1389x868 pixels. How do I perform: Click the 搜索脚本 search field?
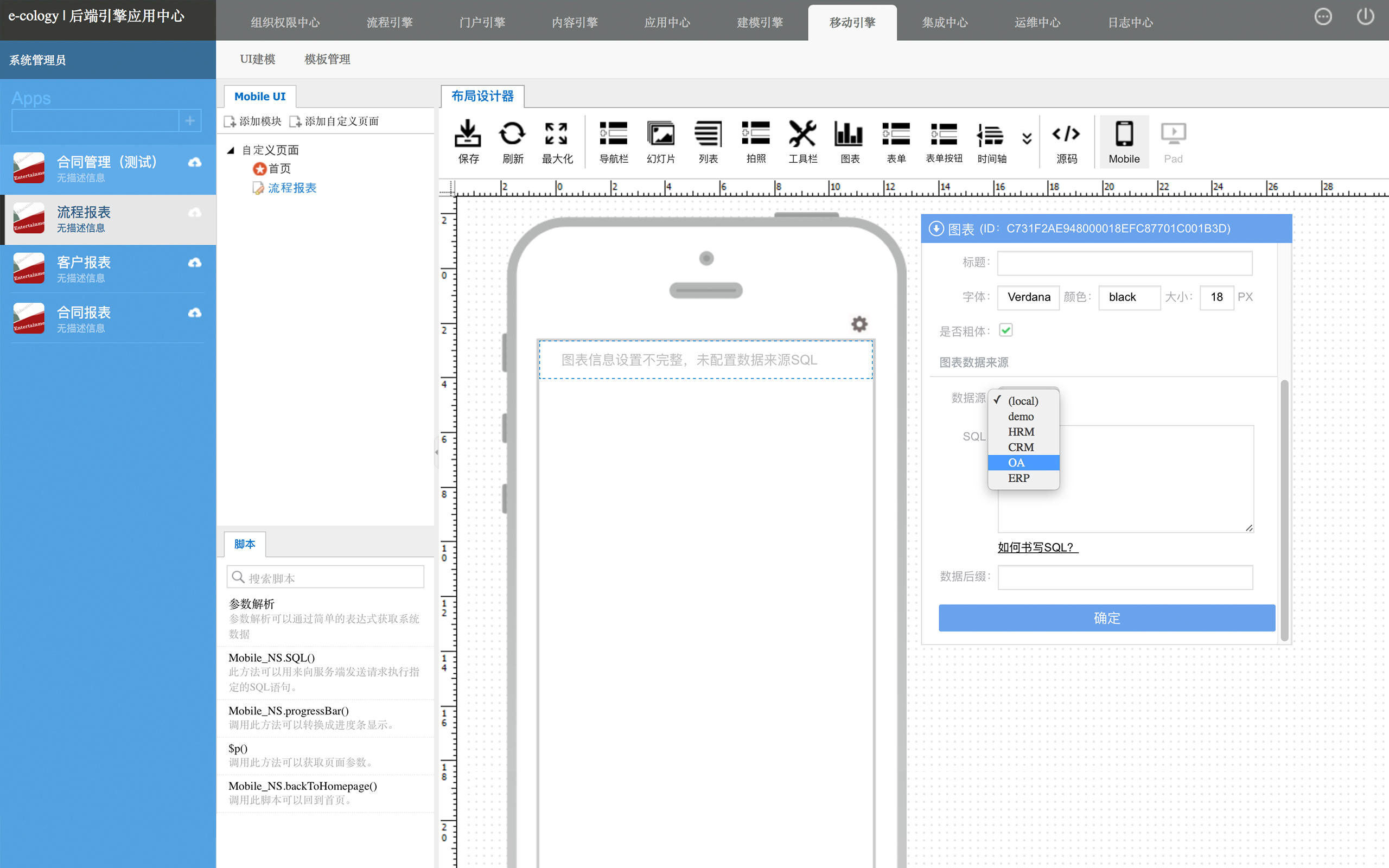[326, 578]
